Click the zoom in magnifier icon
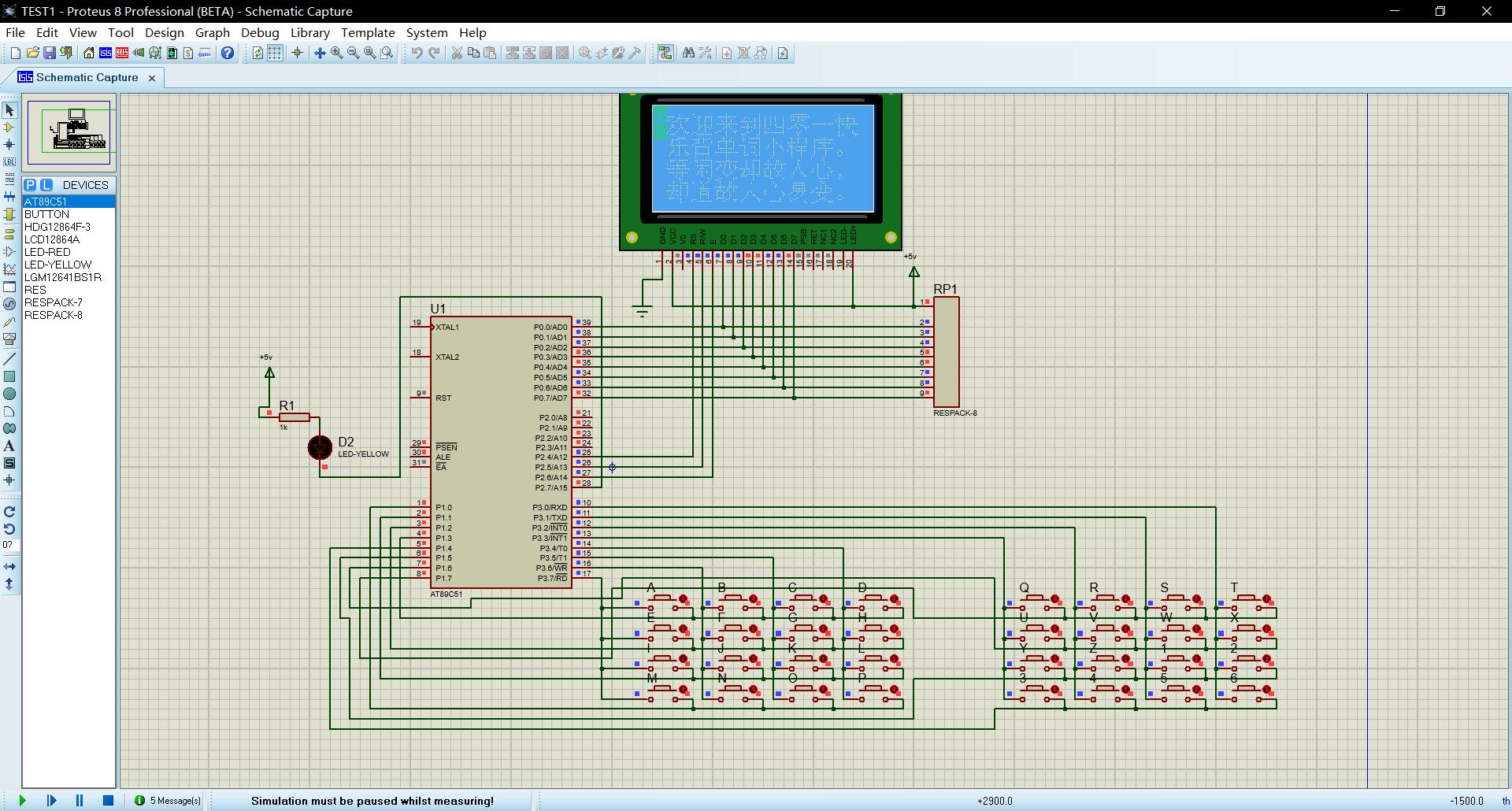The width and height of the screenshot is (1512, 811). [336, 53]
